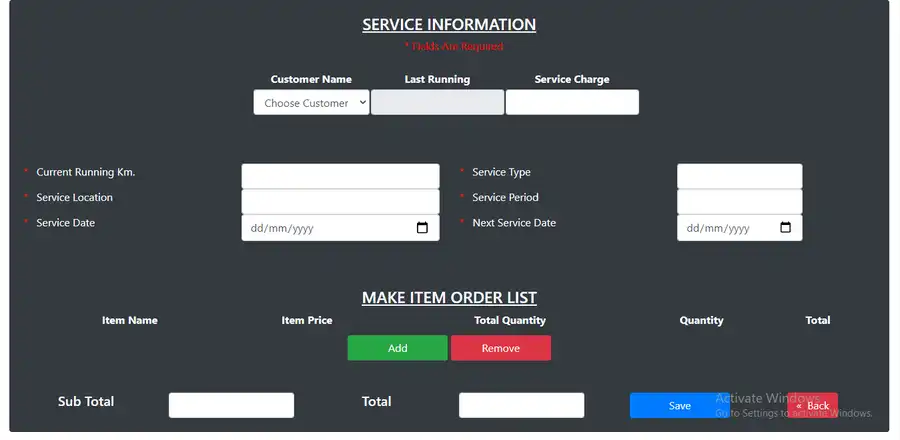900x440 pixels.
Task: Focus the Last Running field
Action: tap(437, 103)
